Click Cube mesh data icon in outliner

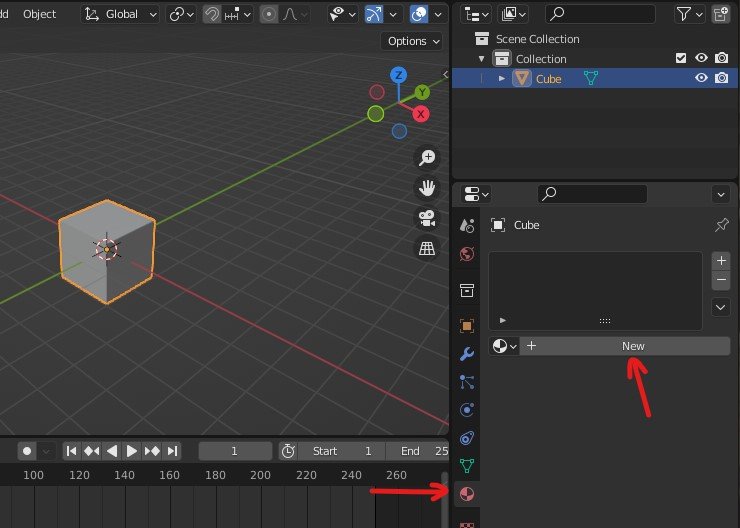[590, 78]
